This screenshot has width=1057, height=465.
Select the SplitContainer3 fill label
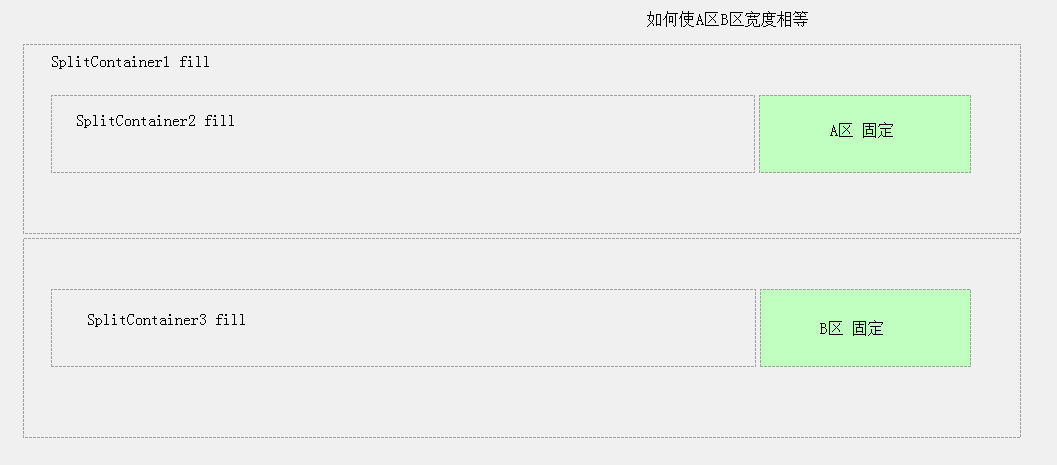coord(166,319)
